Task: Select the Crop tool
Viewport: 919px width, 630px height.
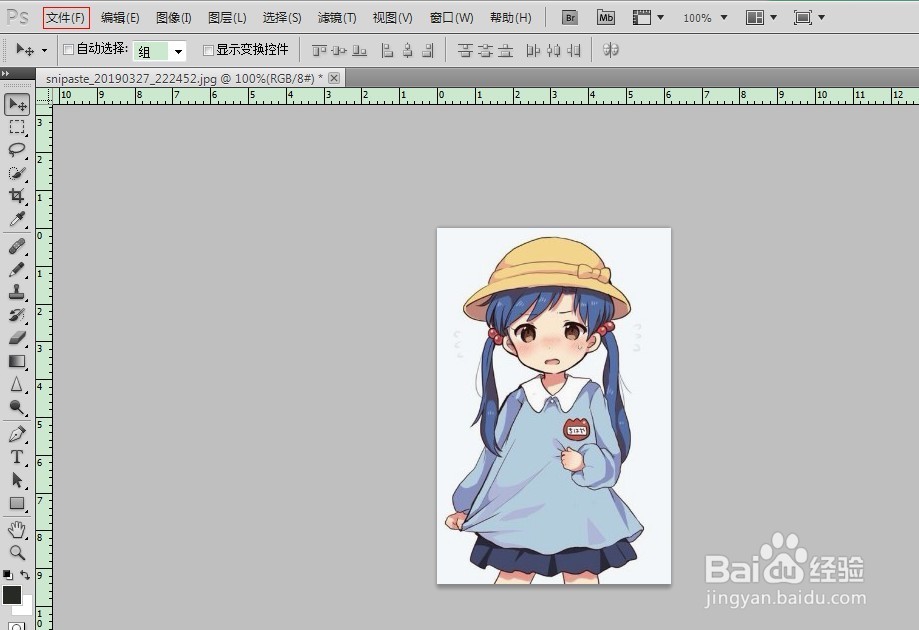Action: point(17,196)
